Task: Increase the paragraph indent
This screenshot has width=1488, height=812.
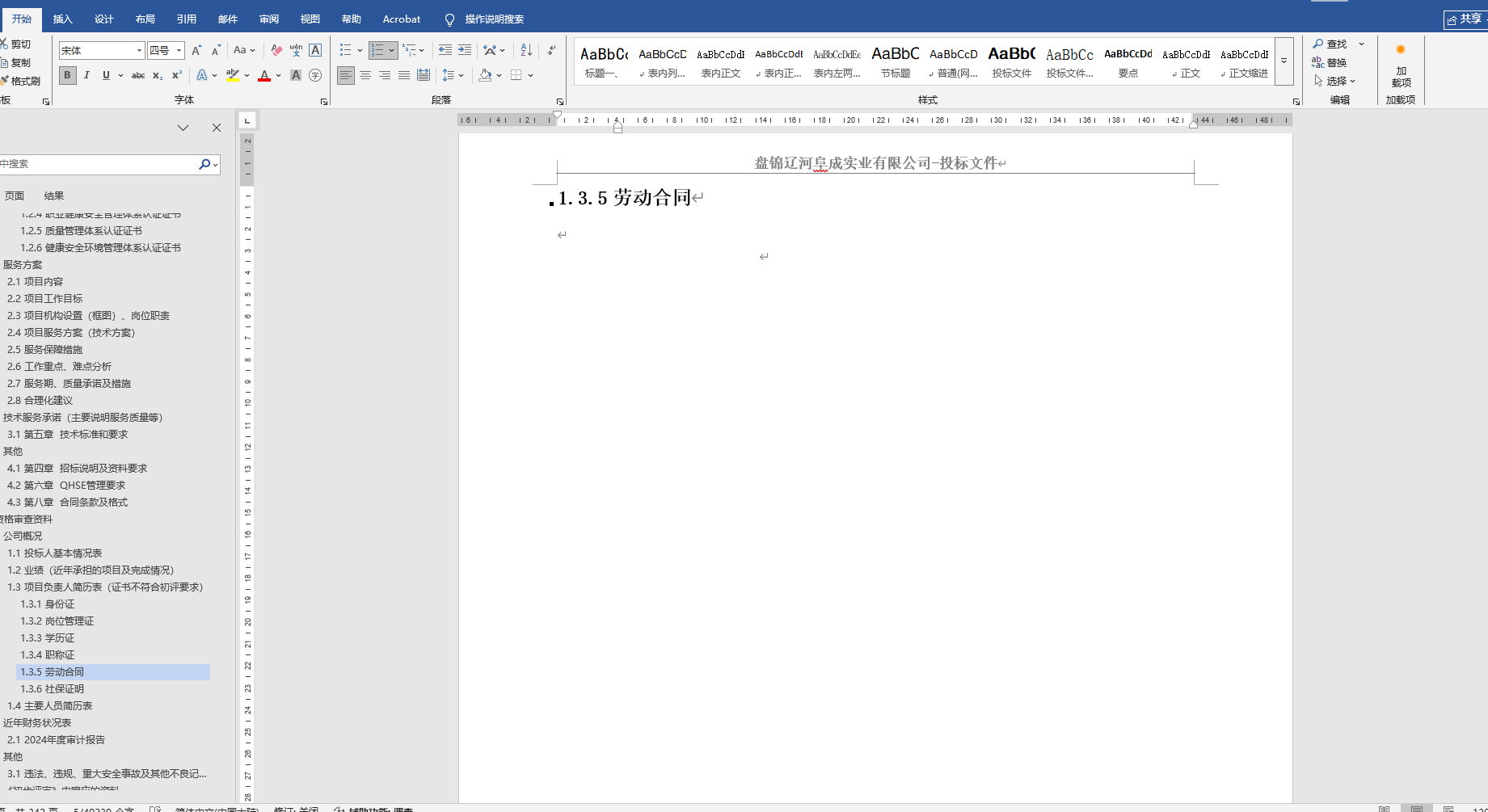Action: click(465, 50)
